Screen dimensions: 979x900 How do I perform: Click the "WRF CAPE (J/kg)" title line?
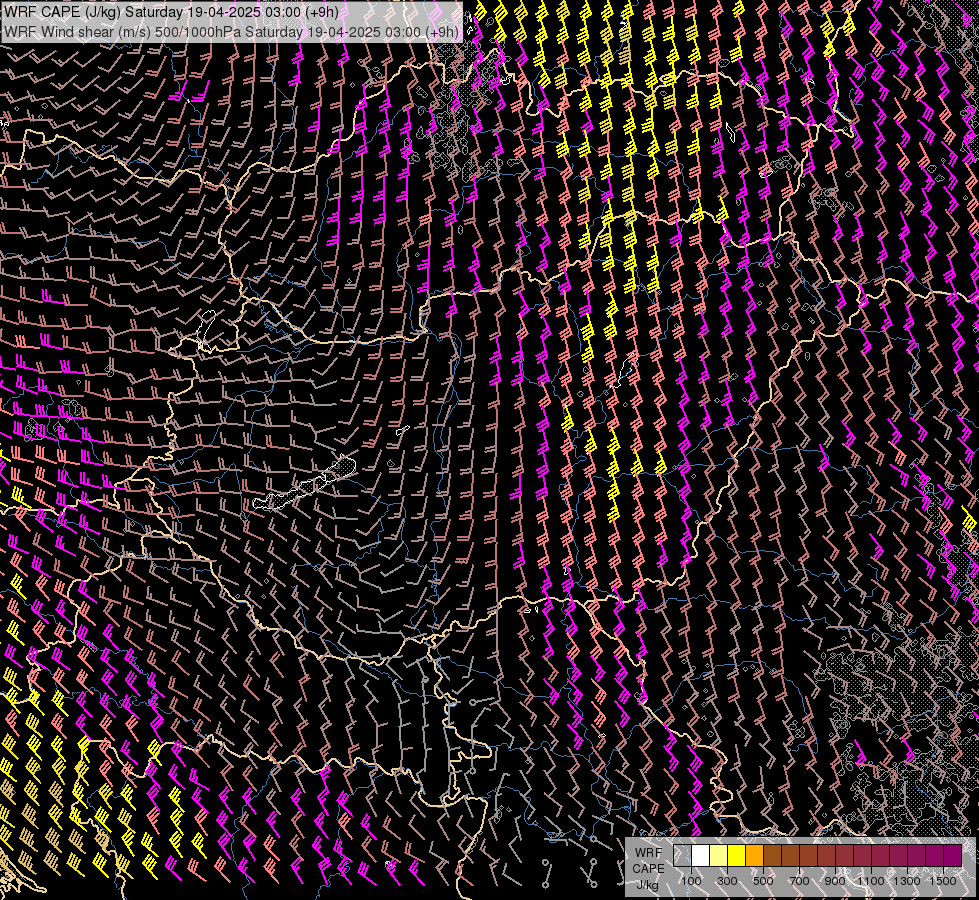(171, 12)
